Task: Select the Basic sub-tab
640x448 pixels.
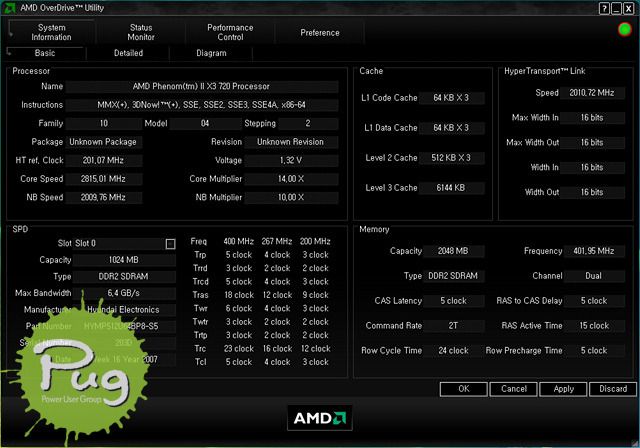Action: pos(45,53)
